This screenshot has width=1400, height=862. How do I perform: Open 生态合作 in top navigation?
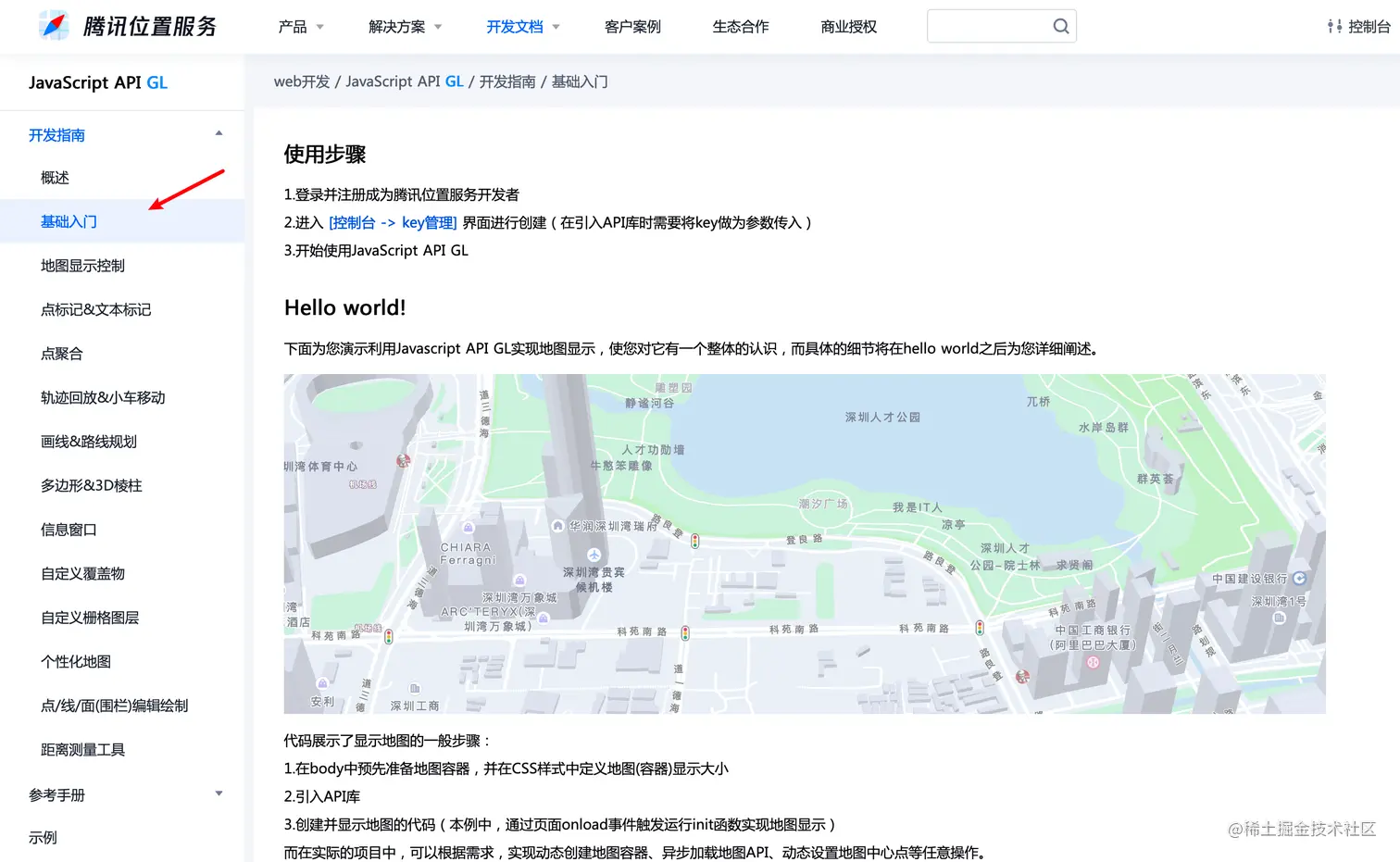pyautogui.click(x=741, y=27)
